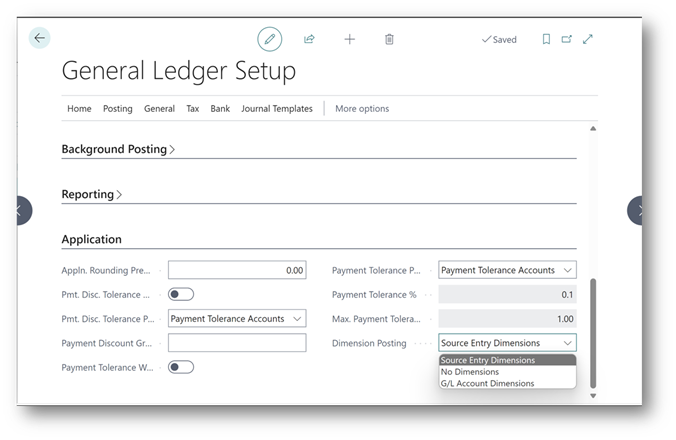Open Pmt. Disc. Tolerance P... dropdown
The height and width of the screenshot is (440, 676).
click(x=237, y=318)
